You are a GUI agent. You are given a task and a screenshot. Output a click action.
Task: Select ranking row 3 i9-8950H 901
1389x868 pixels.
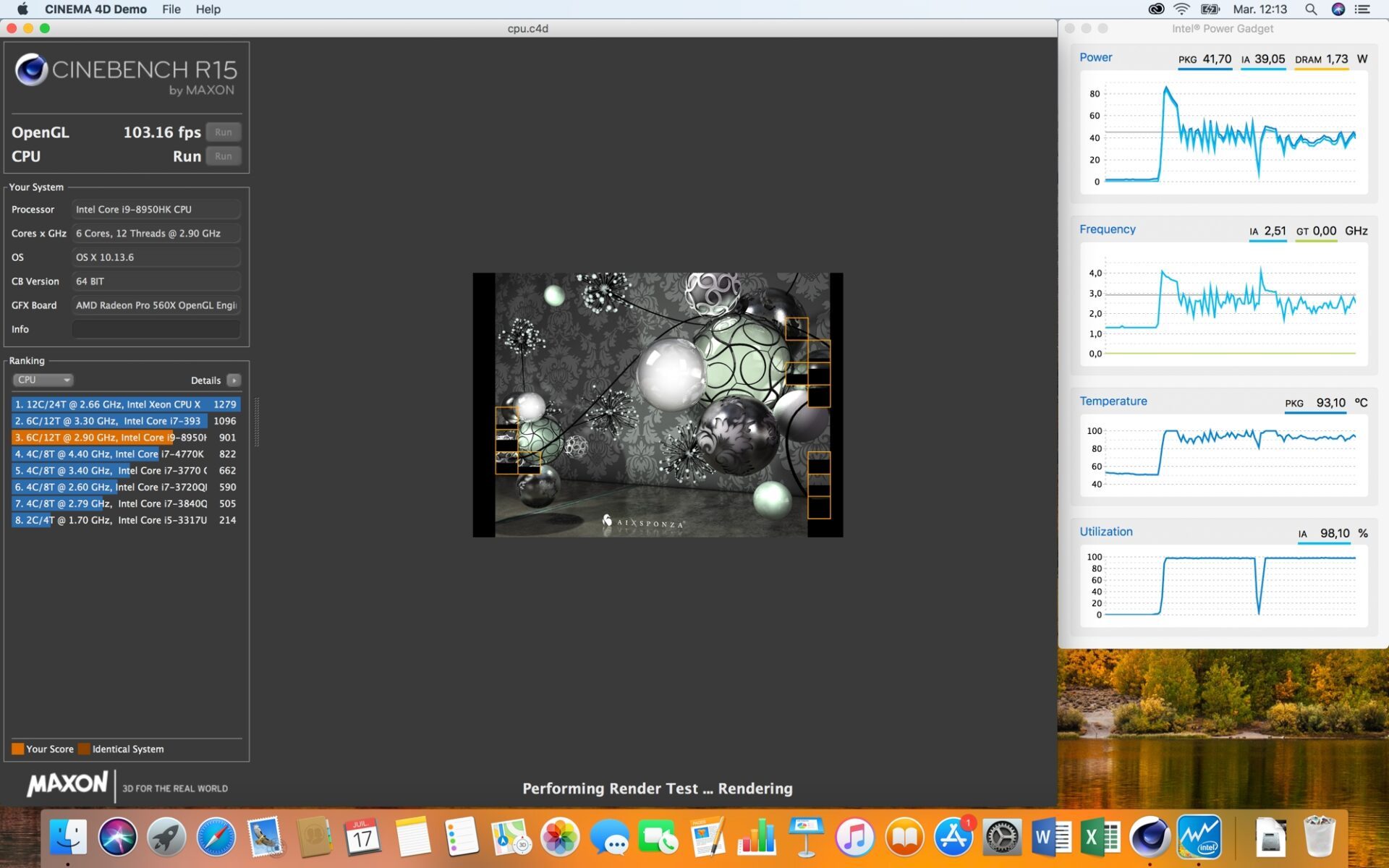point(126,438)
